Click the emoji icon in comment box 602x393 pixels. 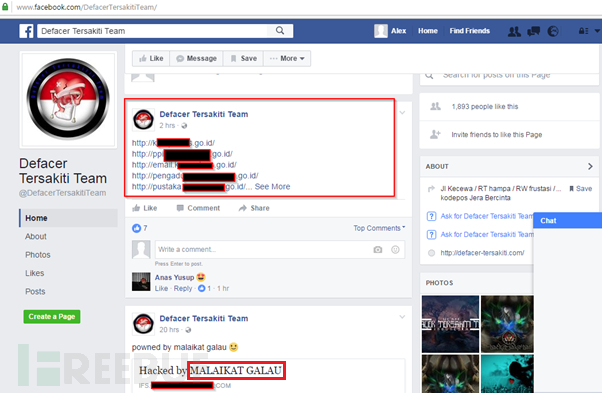[395, 250]
